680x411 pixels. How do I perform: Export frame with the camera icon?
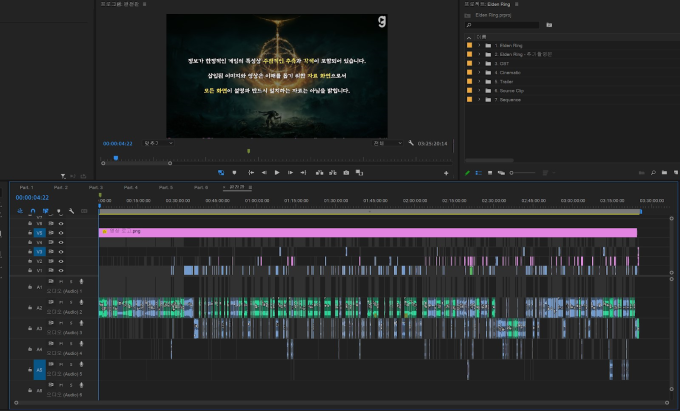coord(346,173)
